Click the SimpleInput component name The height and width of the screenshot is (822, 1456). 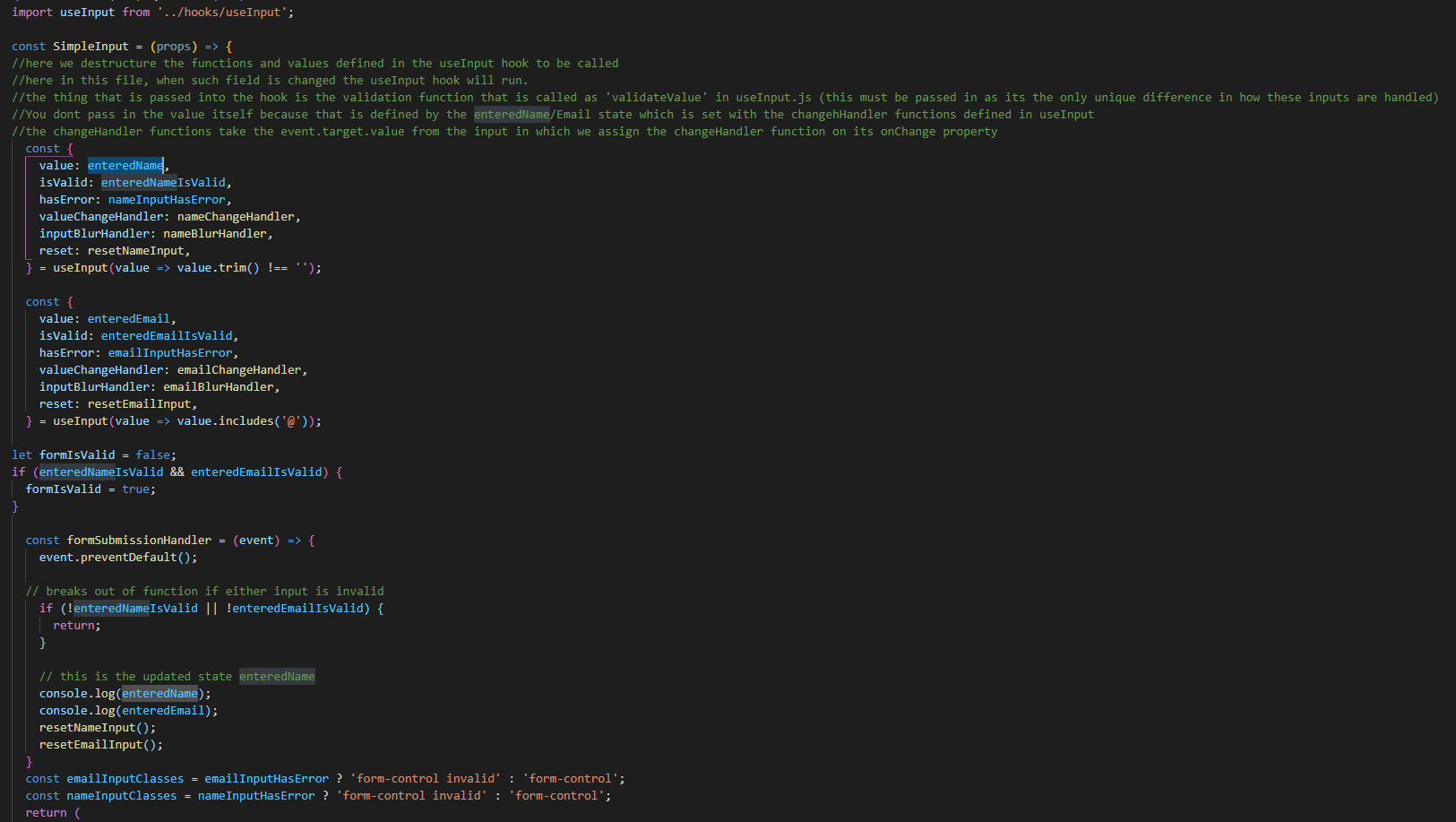90,47
